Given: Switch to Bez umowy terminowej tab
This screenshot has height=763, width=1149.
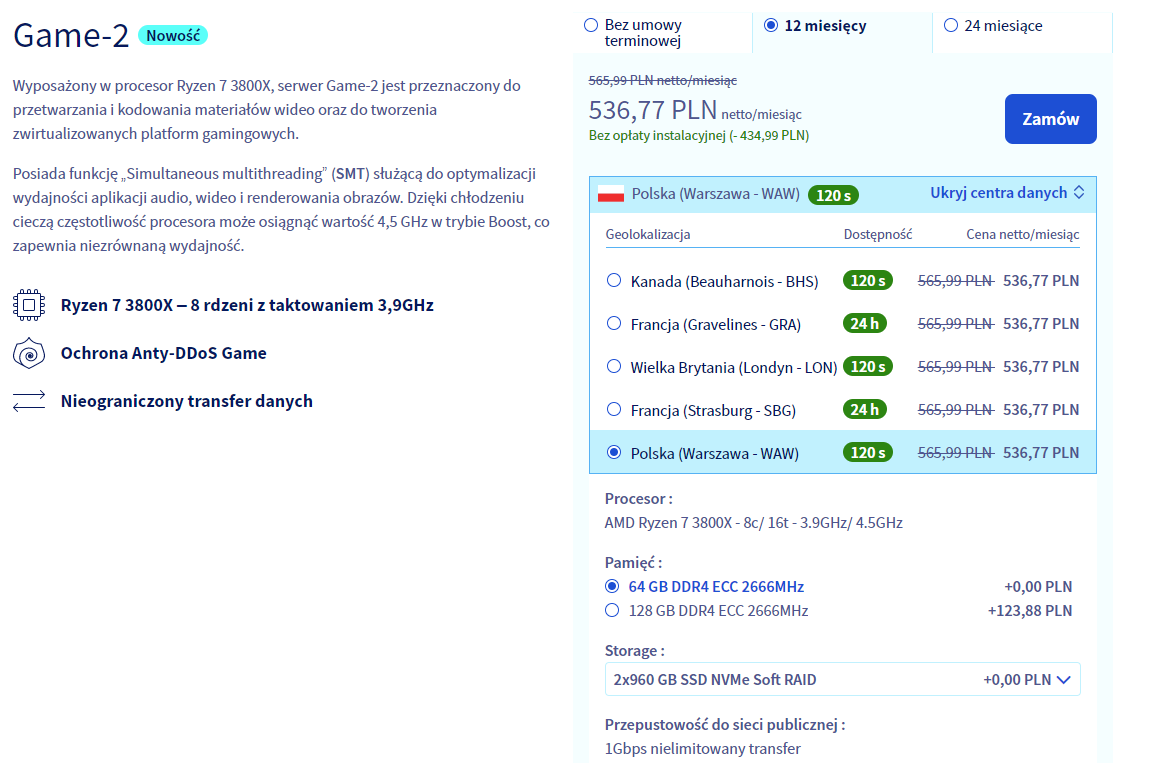Looking at the screenshot, I should (x=591, y=25).
